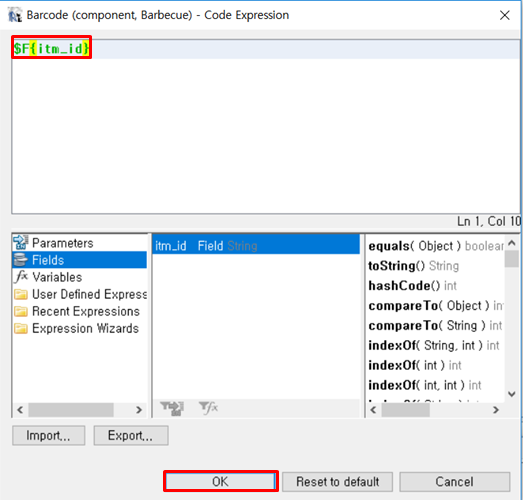Click the methods list scroll right arrow
Screen dimensions: 523x500
[496, 409]
